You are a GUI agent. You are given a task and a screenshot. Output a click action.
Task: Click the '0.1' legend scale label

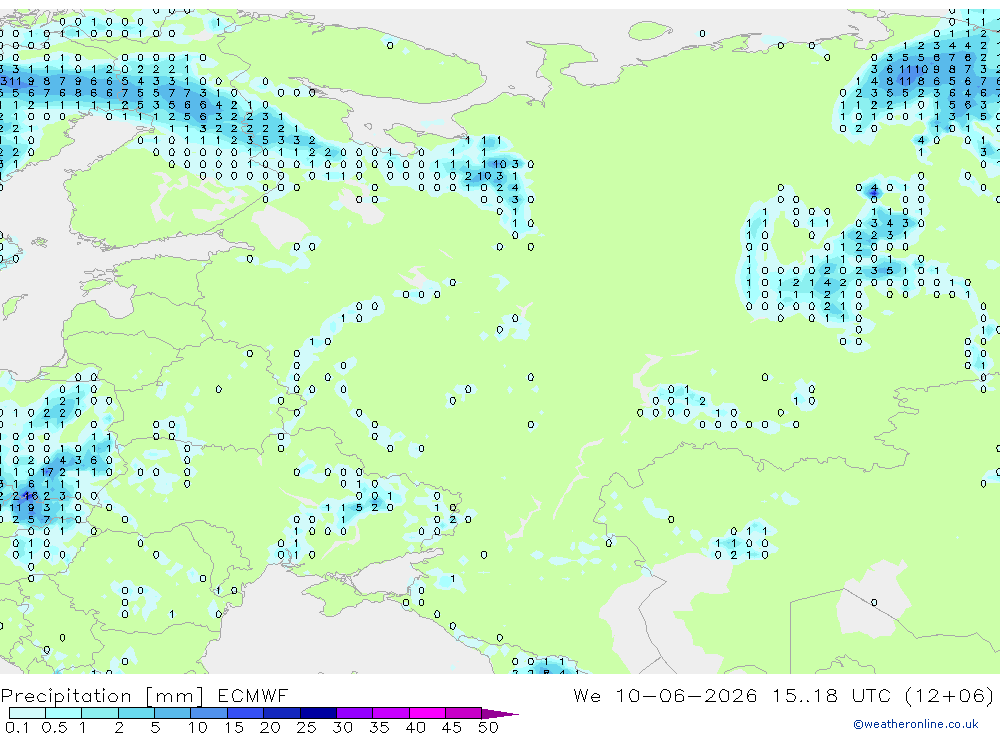tap(17, 727)
